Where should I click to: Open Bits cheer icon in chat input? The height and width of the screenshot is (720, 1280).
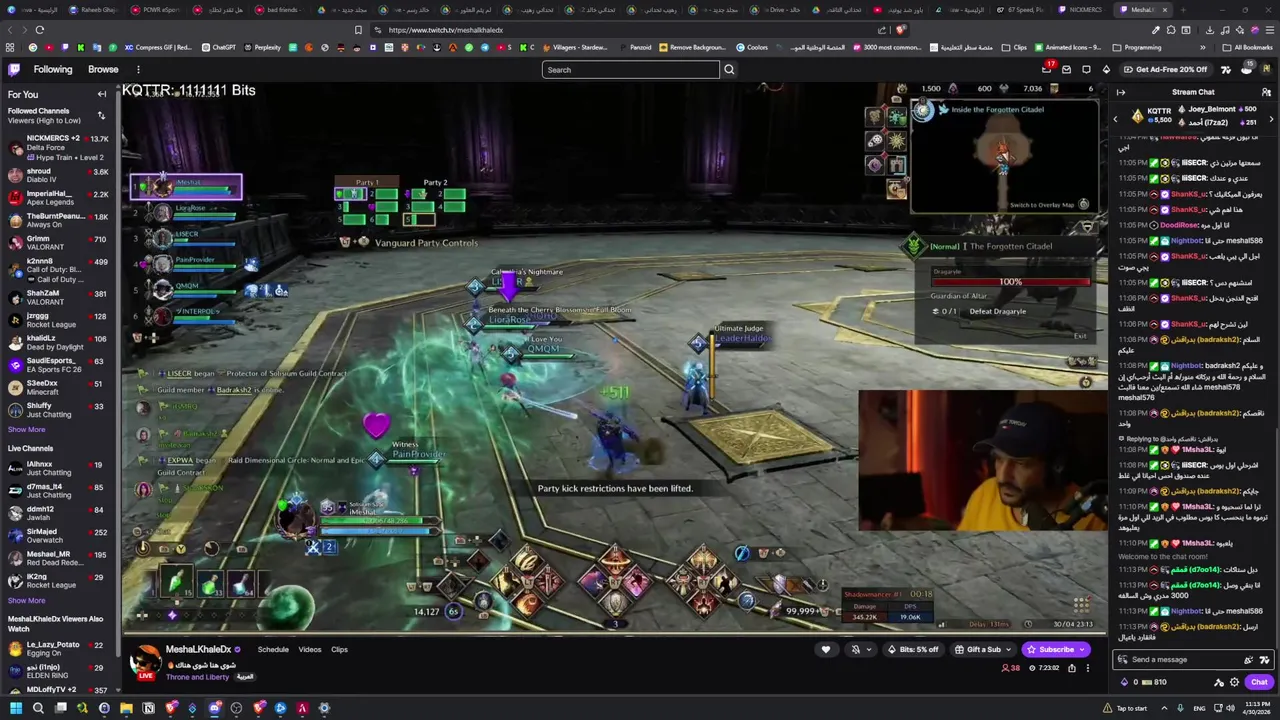[1248, 659]
